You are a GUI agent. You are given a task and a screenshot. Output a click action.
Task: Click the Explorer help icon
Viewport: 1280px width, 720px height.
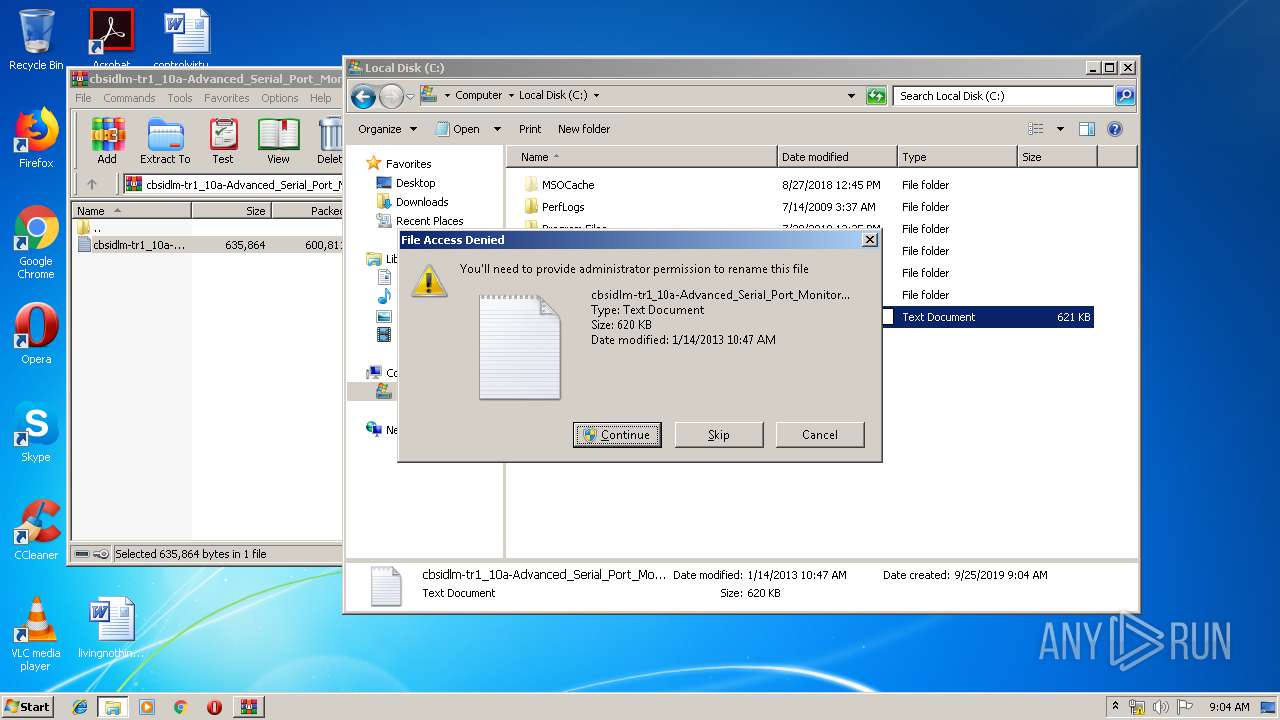click(x=1115, y=129)
